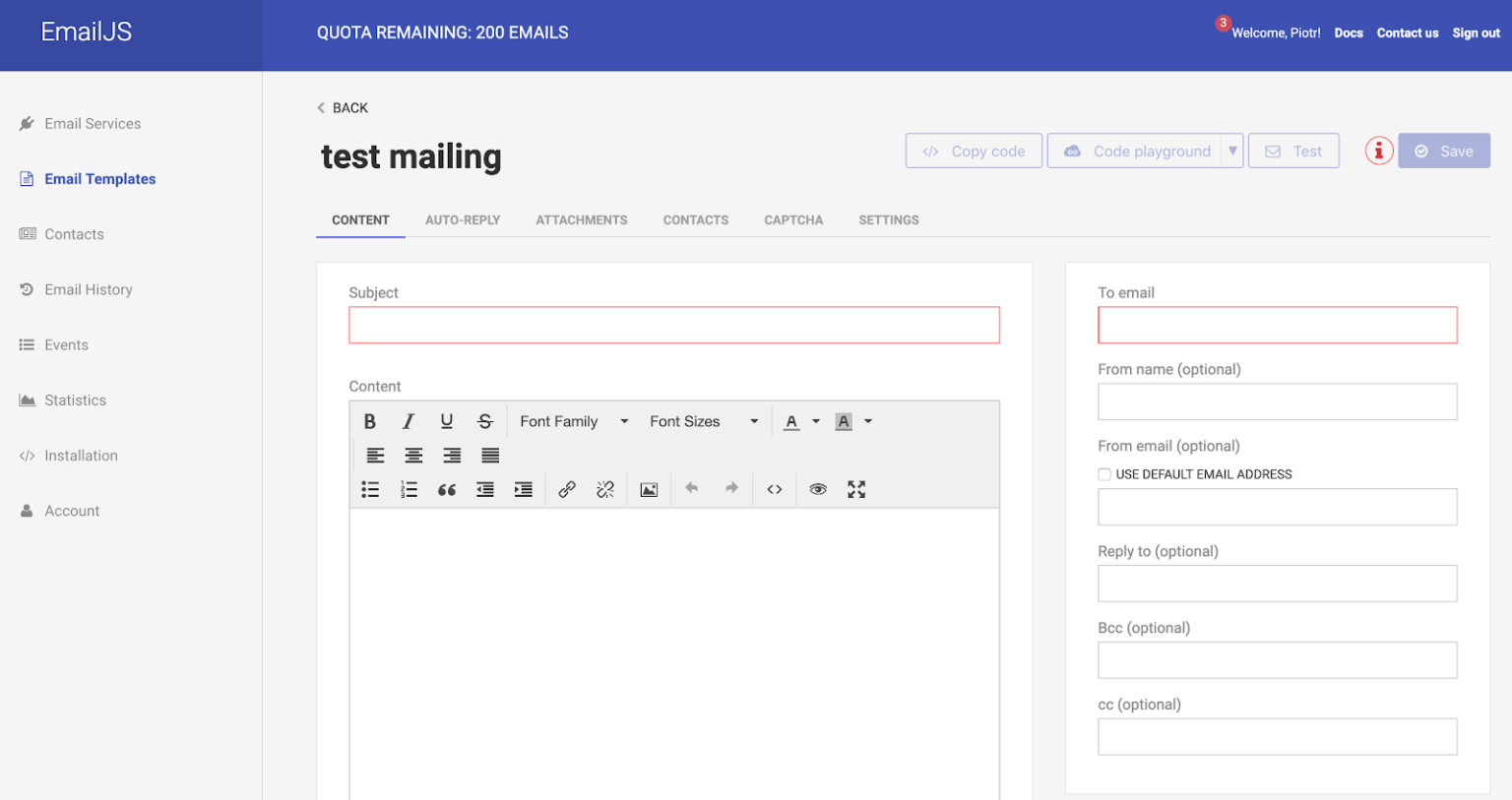Viewport: 1512px width, 800px height.
Task: Click into the Subject input field
Action: tap(673, 325)
